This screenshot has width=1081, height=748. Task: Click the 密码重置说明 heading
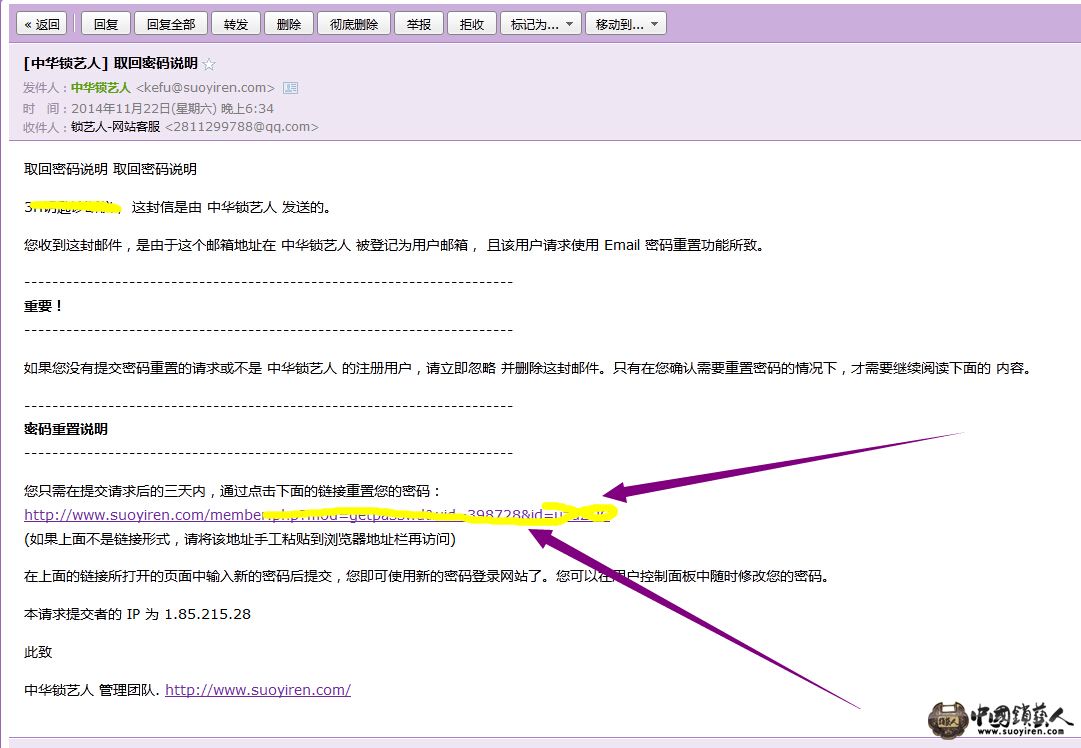tap(65, 429)
